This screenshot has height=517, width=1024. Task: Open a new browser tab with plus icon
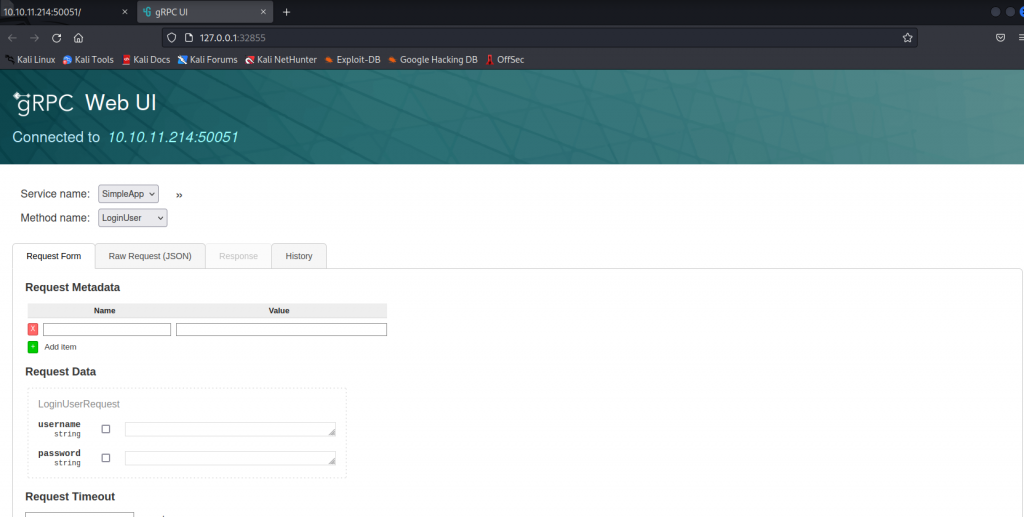point(286,12)
